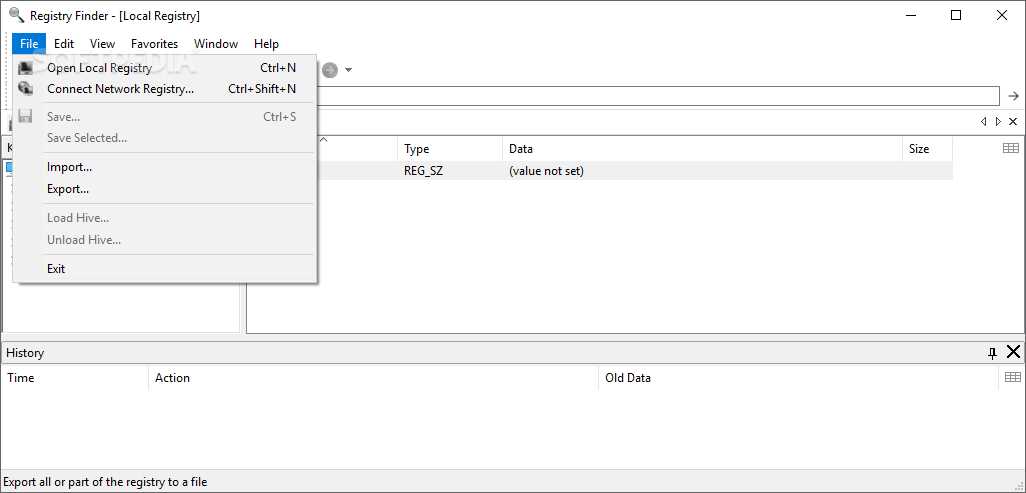Open column chooser icon in History pane
The image size is (1026, 493).
coord(1012,377)
